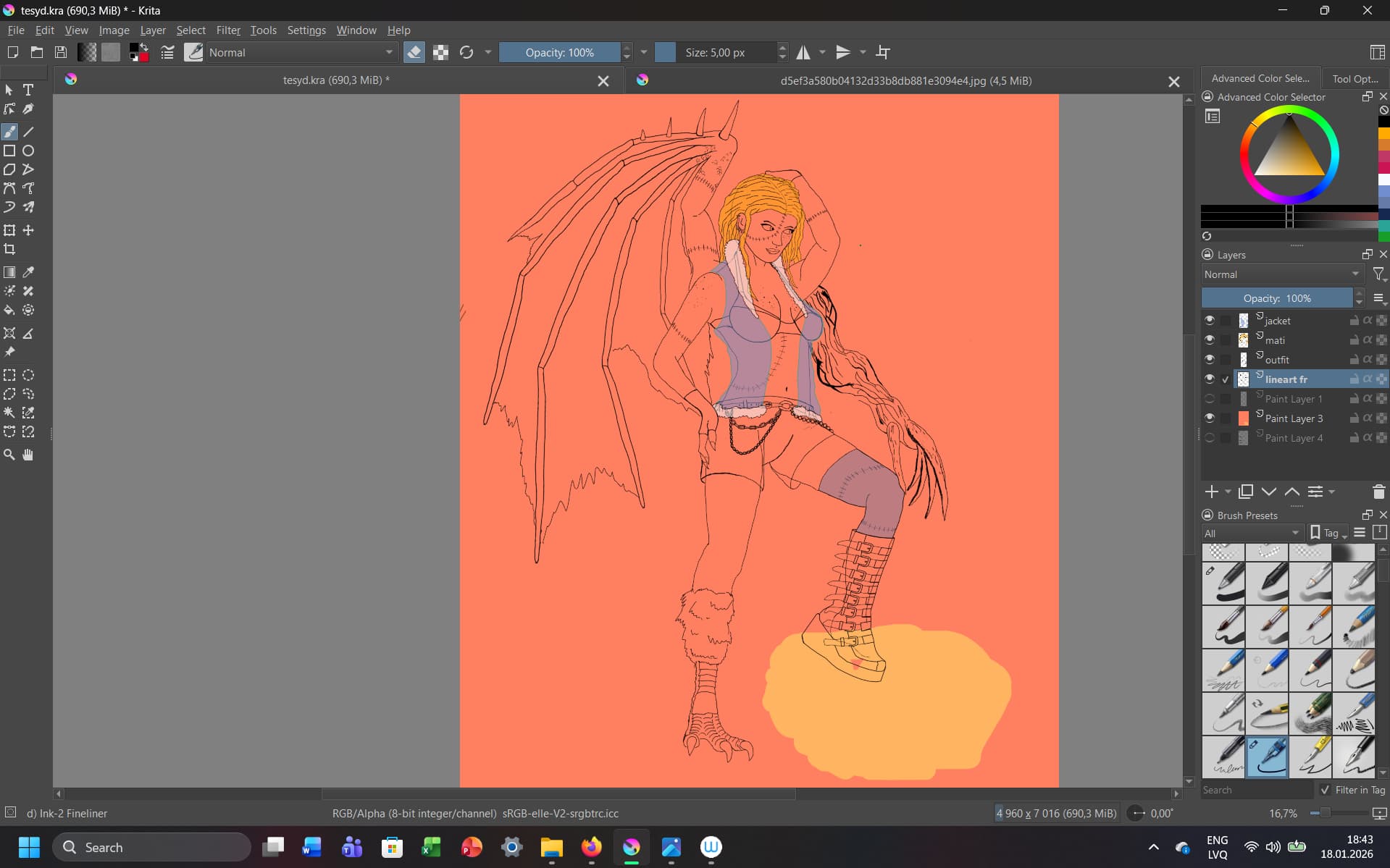Show the hidden Paint Layer 1
This screenshot has width=1390, height=868.
(1209, 399)
